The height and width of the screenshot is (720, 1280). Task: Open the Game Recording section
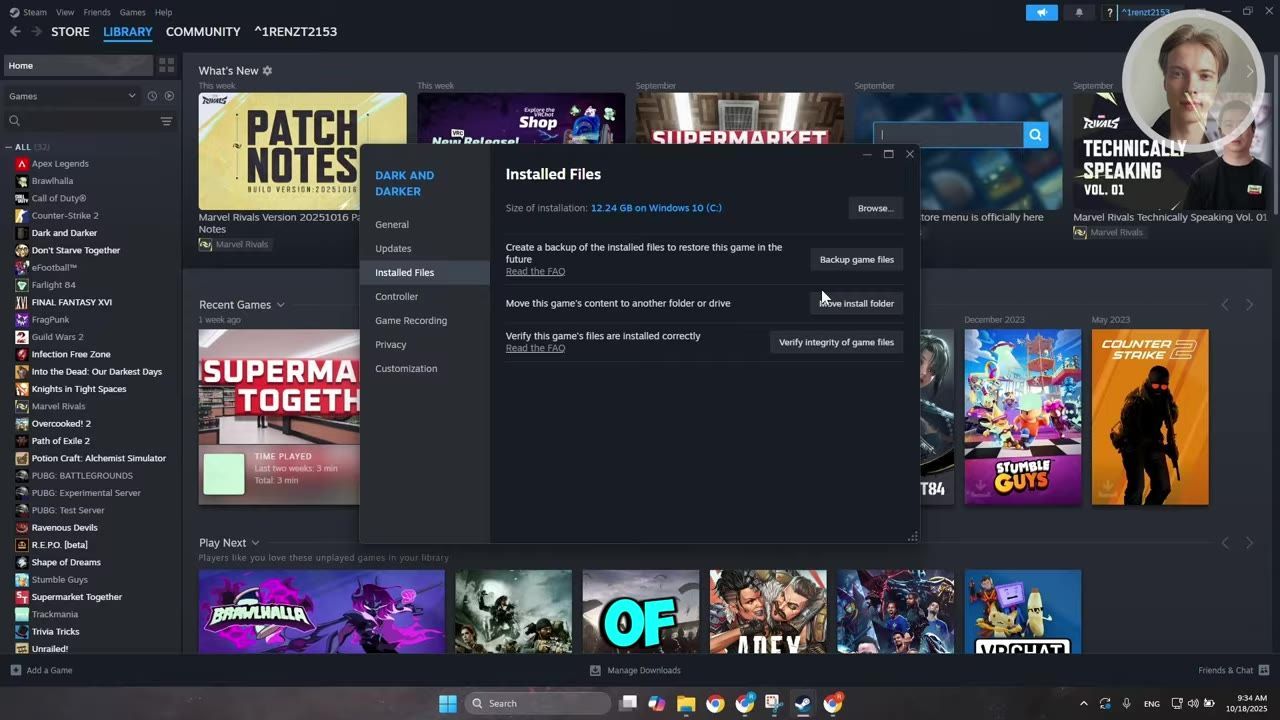[425, 321]
